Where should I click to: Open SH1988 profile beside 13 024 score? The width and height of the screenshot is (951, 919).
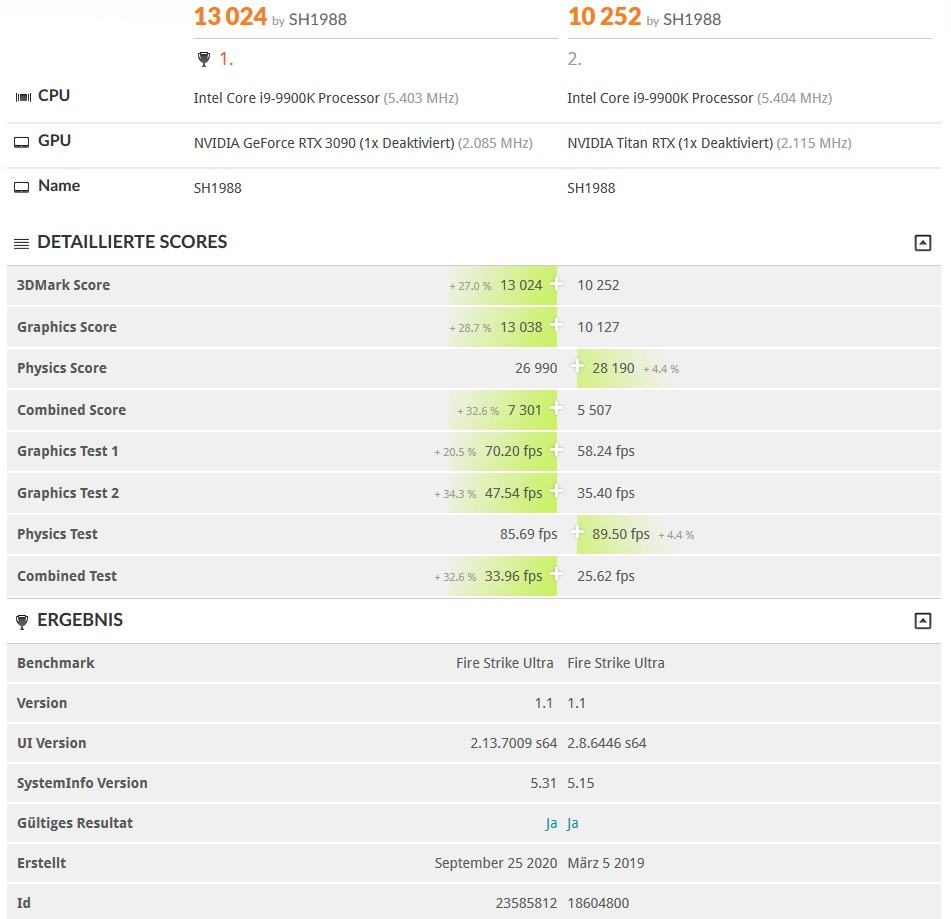tap(318, 19)
